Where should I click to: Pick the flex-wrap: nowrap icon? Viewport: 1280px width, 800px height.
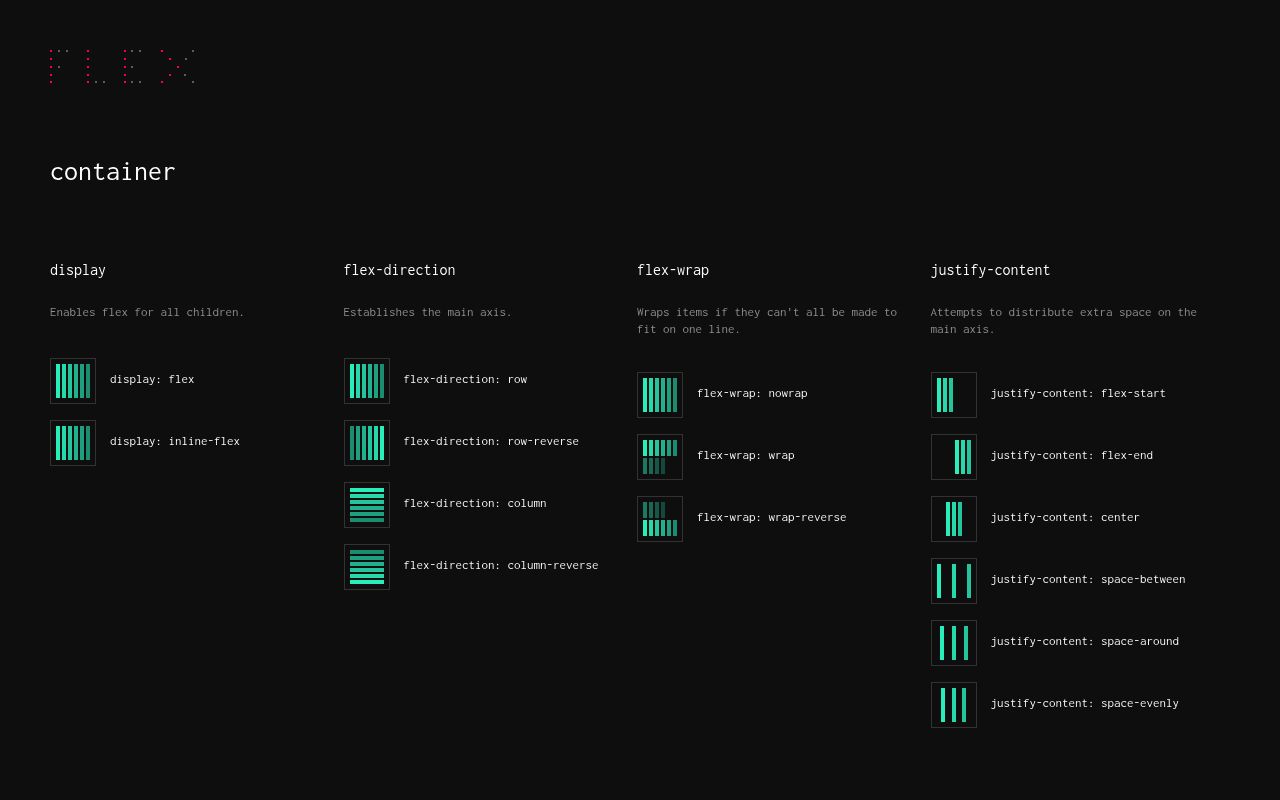(x=660, y=395)
